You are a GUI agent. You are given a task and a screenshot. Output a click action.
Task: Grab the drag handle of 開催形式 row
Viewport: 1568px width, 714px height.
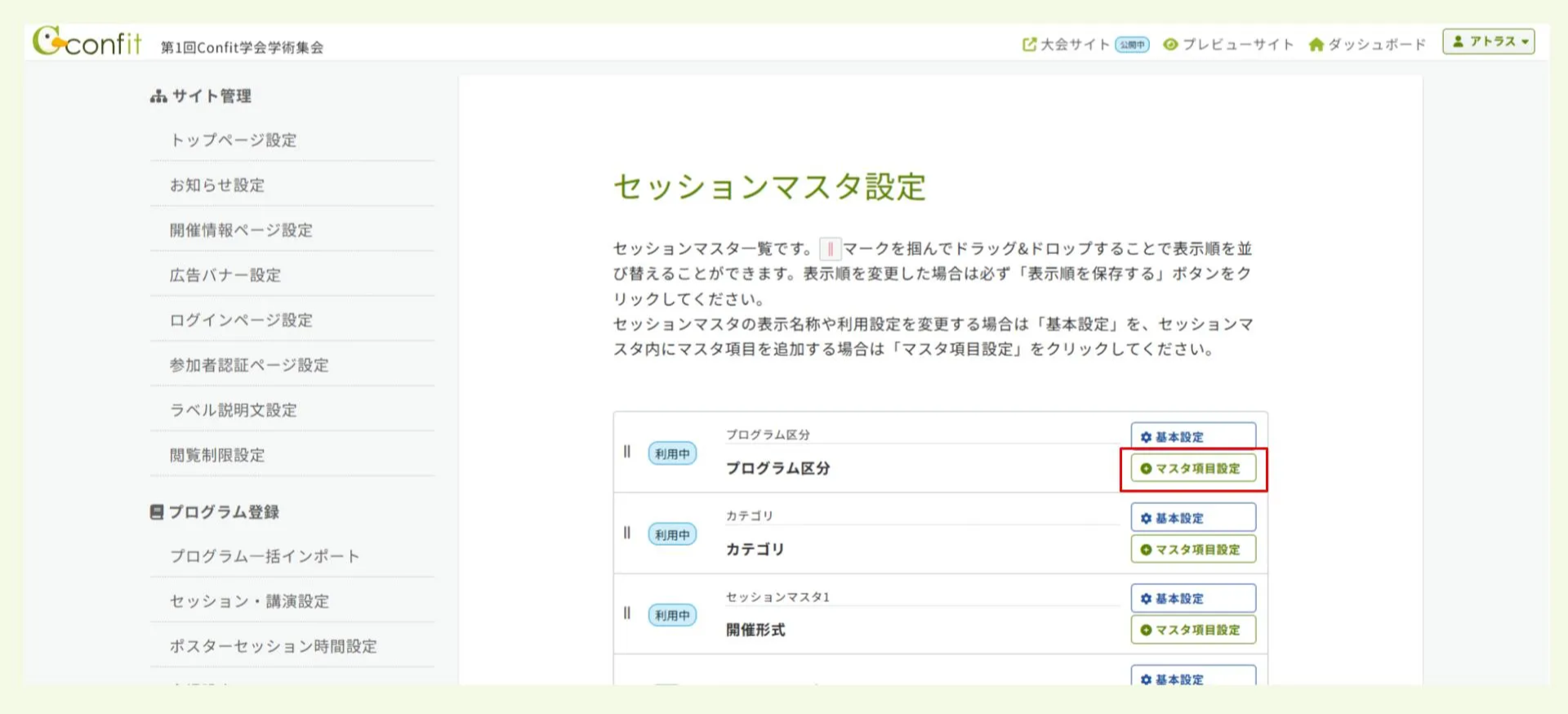(627, 614)
